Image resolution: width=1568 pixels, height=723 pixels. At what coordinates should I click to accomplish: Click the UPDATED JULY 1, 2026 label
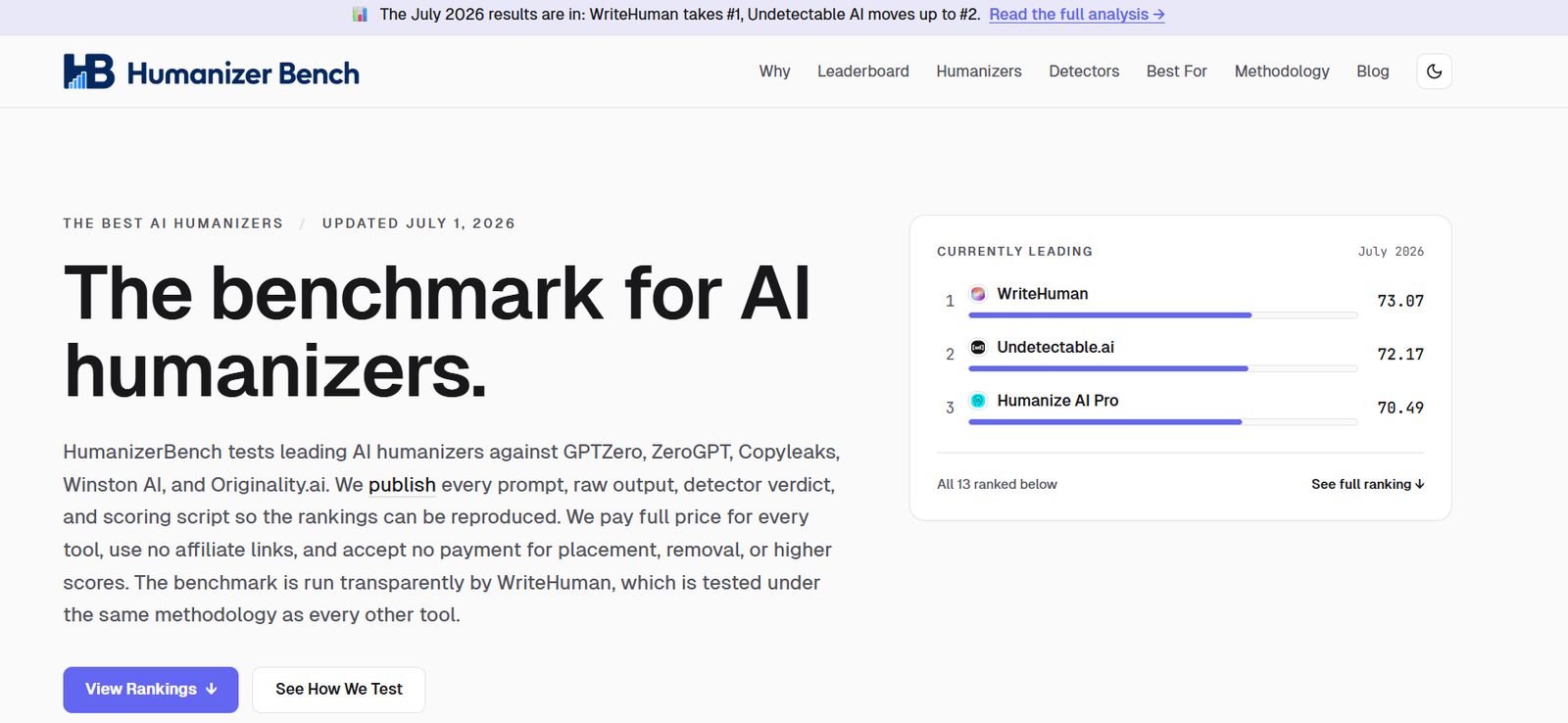[x=418, y=223]
